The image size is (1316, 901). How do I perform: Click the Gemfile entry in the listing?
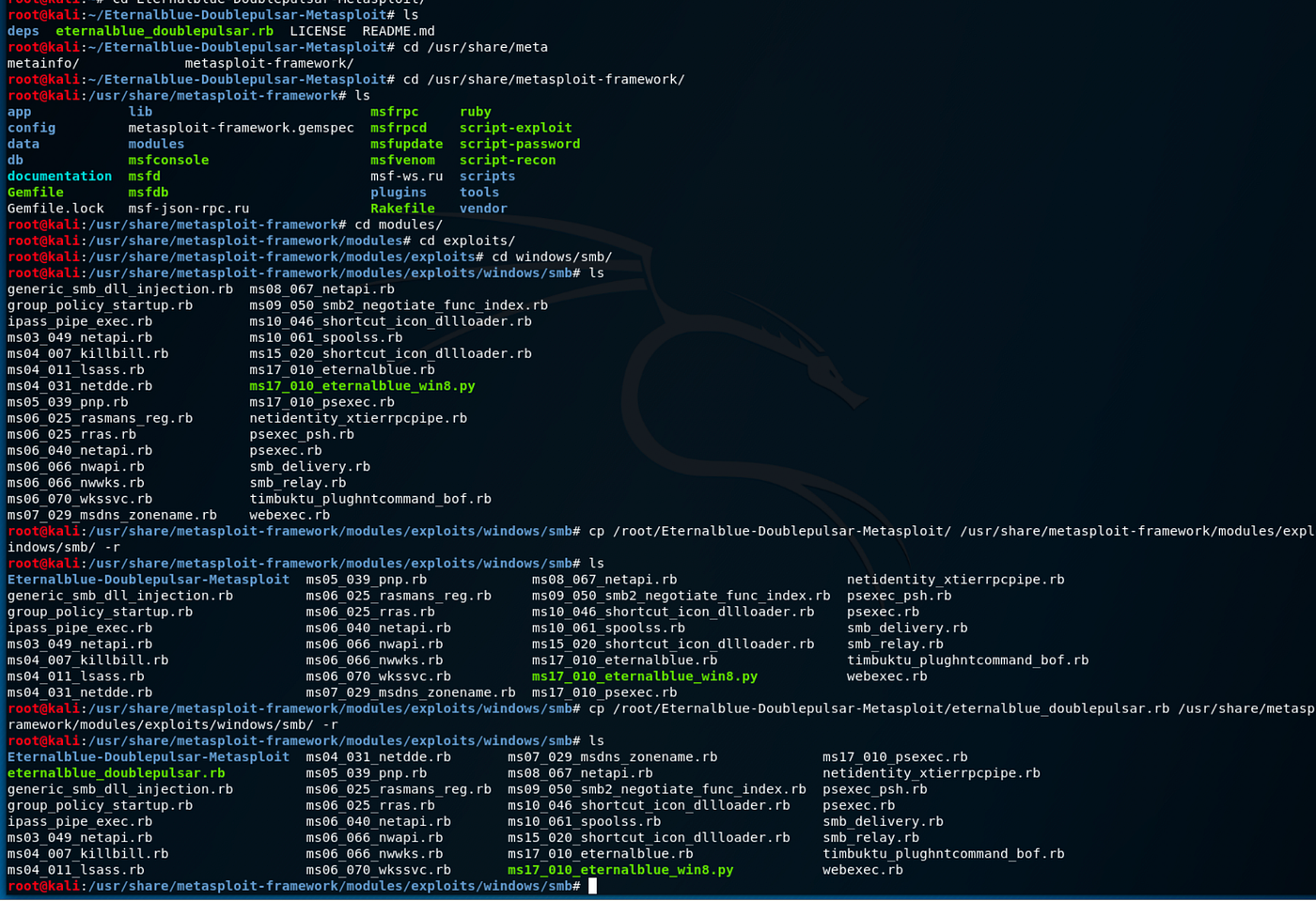[35, 192]
